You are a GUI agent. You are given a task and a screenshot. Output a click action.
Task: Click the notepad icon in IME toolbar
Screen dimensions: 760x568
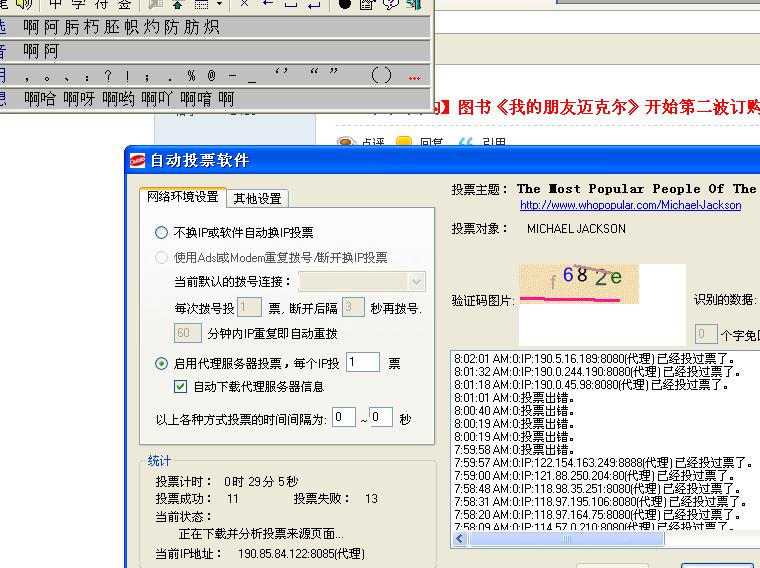pos(367,4)
